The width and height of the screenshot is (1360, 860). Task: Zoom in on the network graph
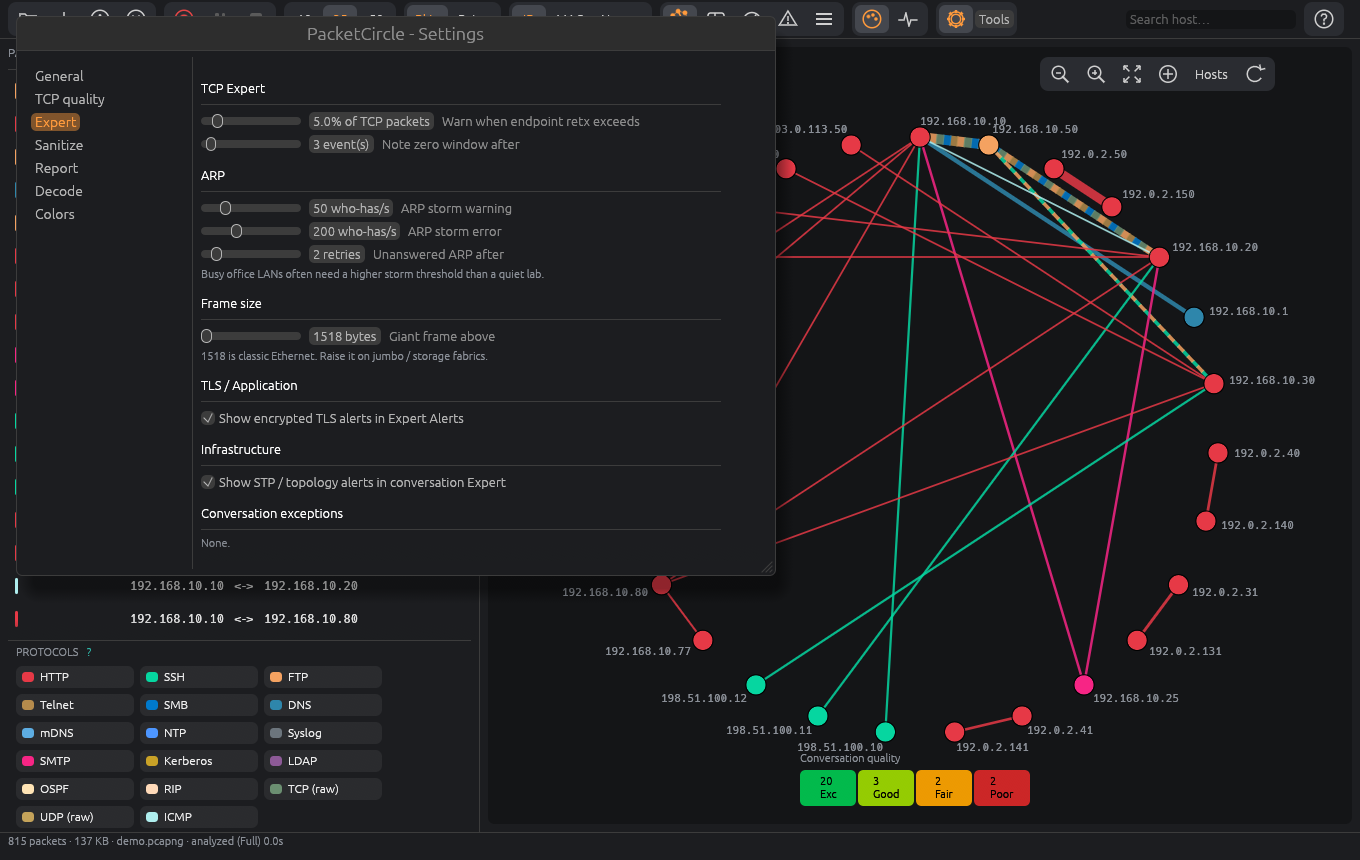[x=1096, y=74]
